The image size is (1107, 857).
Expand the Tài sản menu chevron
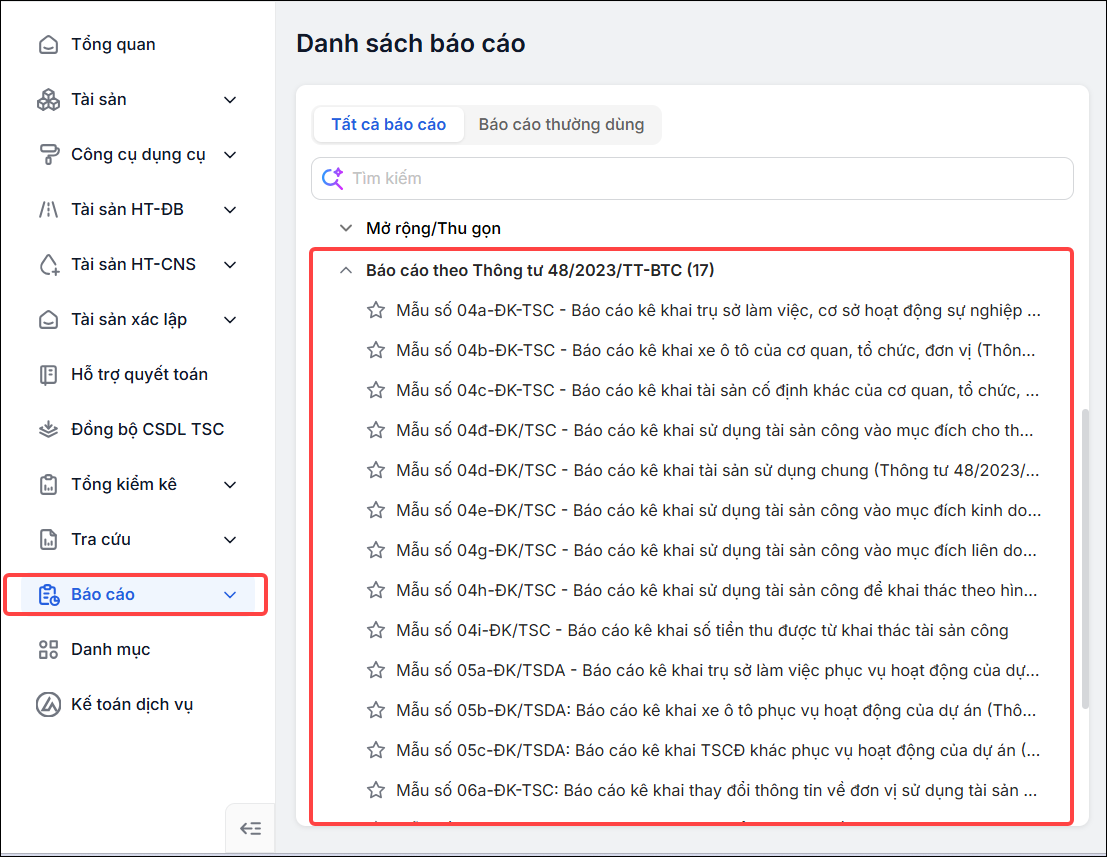click(230, 100)
